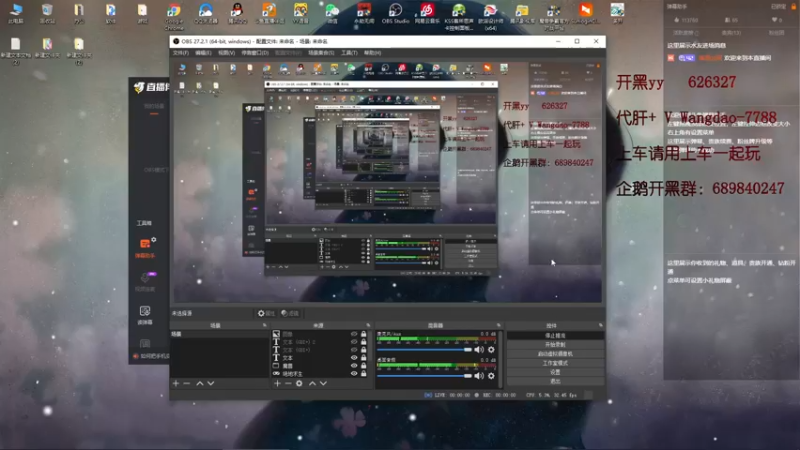The width and height of the screenshot is (800, 450).
Task: Click the studio mode button
Action: coord(555,363)
